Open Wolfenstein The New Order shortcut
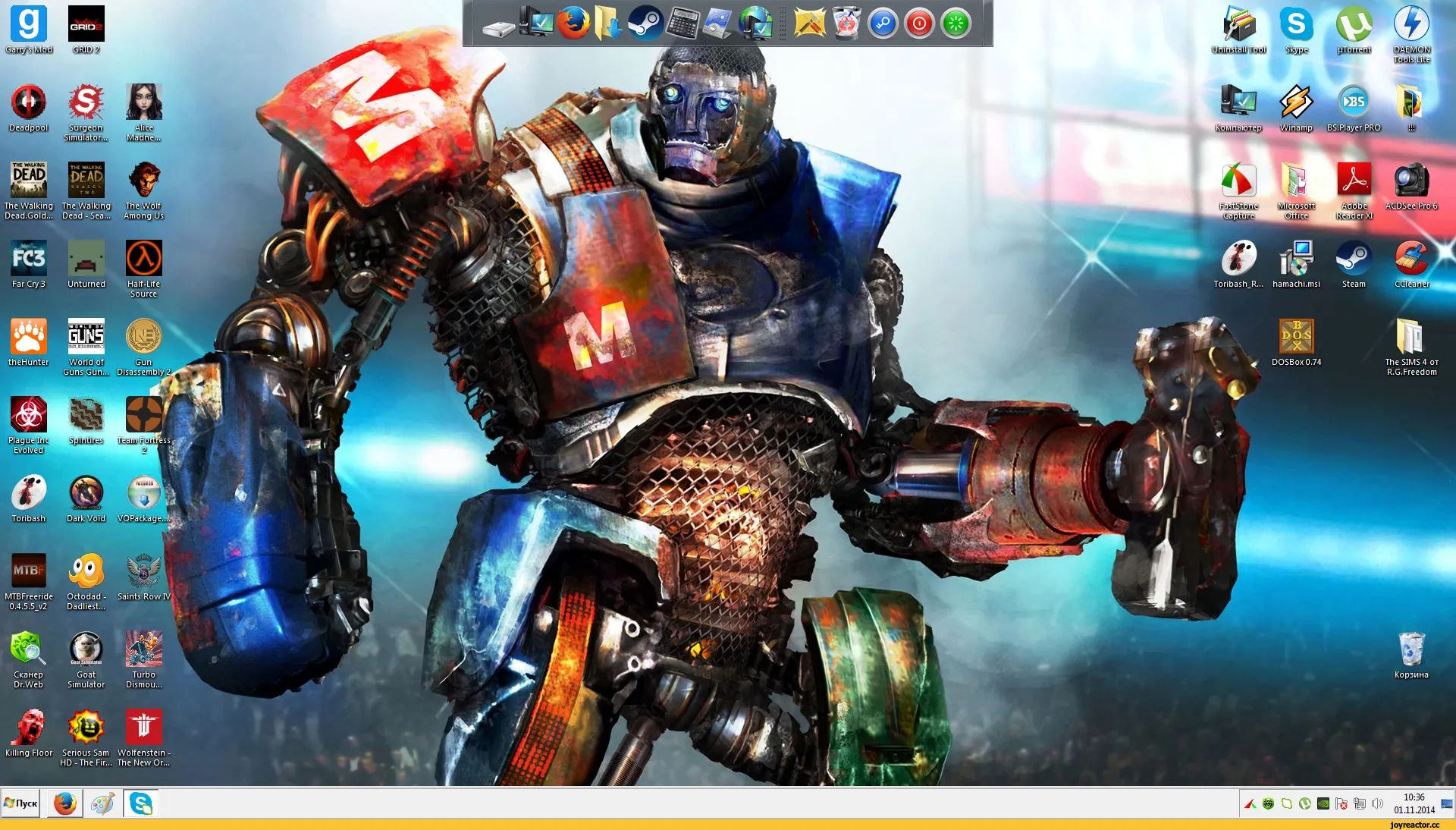 (x=144, y=737)
